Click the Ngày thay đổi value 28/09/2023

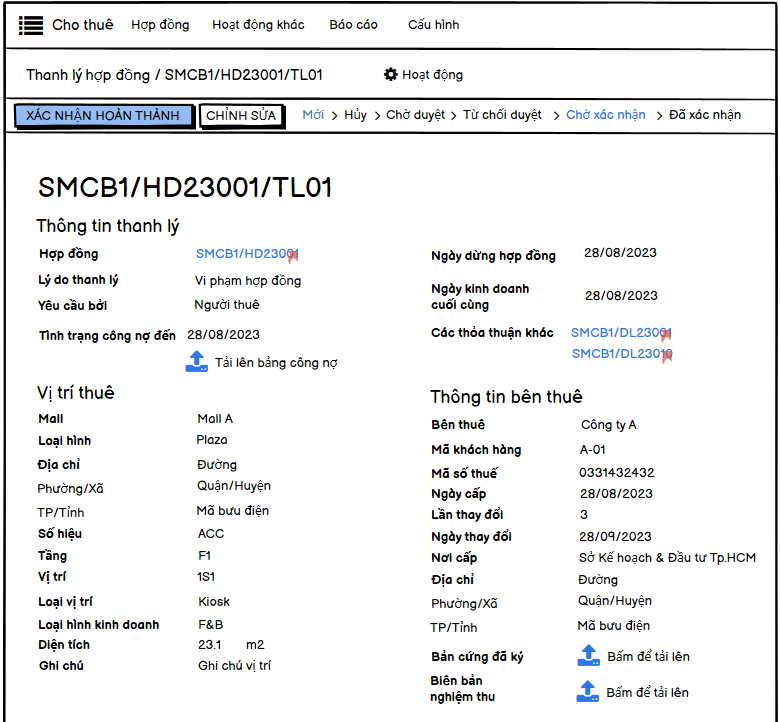(615, 536)
